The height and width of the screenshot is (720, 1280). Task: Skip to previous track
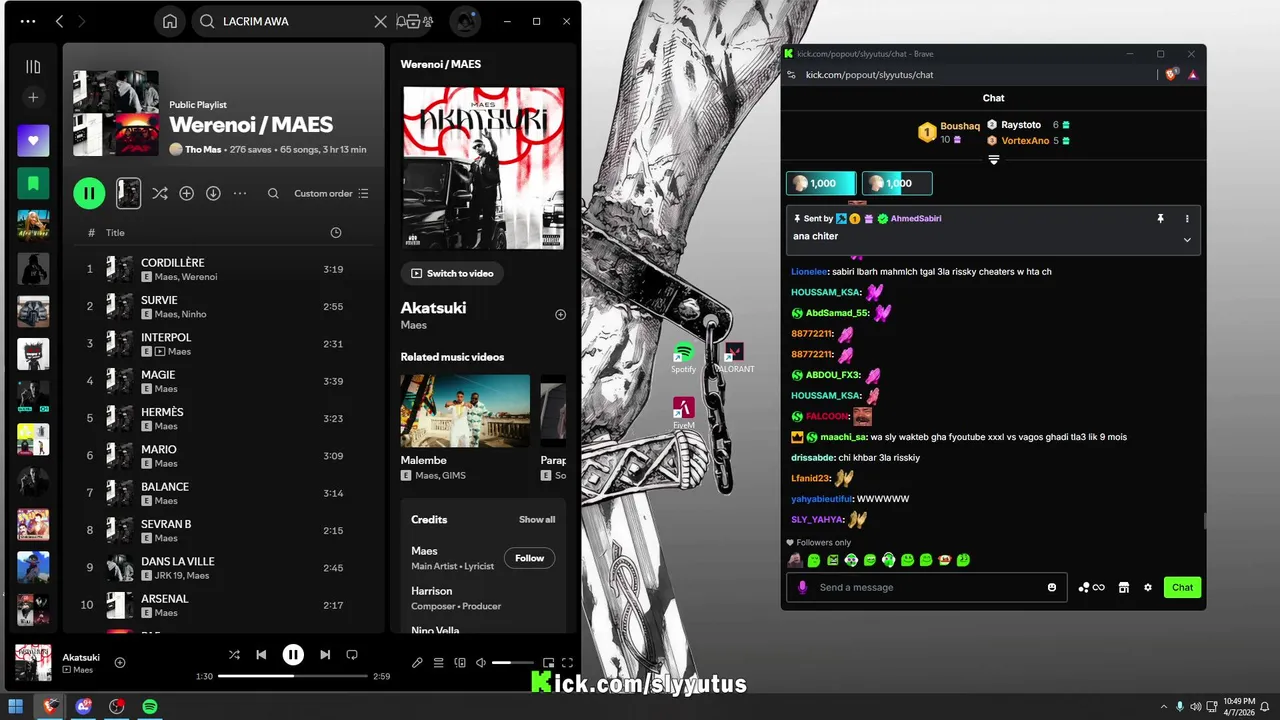pos(261,655)
